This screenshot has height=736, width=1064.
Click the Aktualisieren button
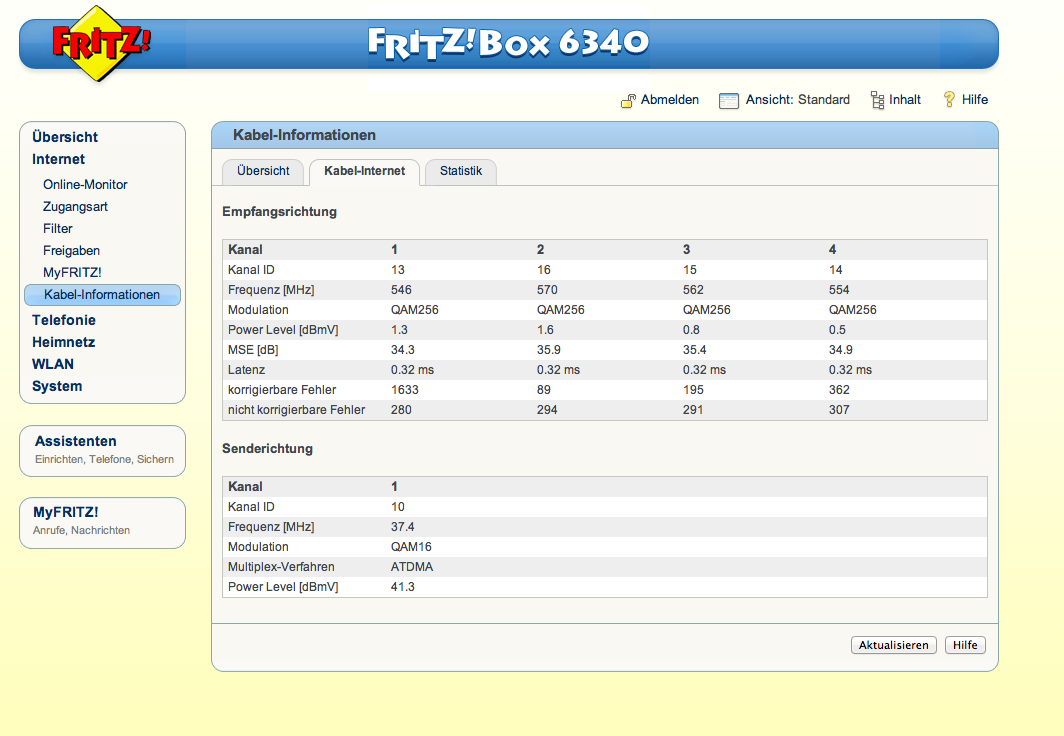[x=894, y=645]
